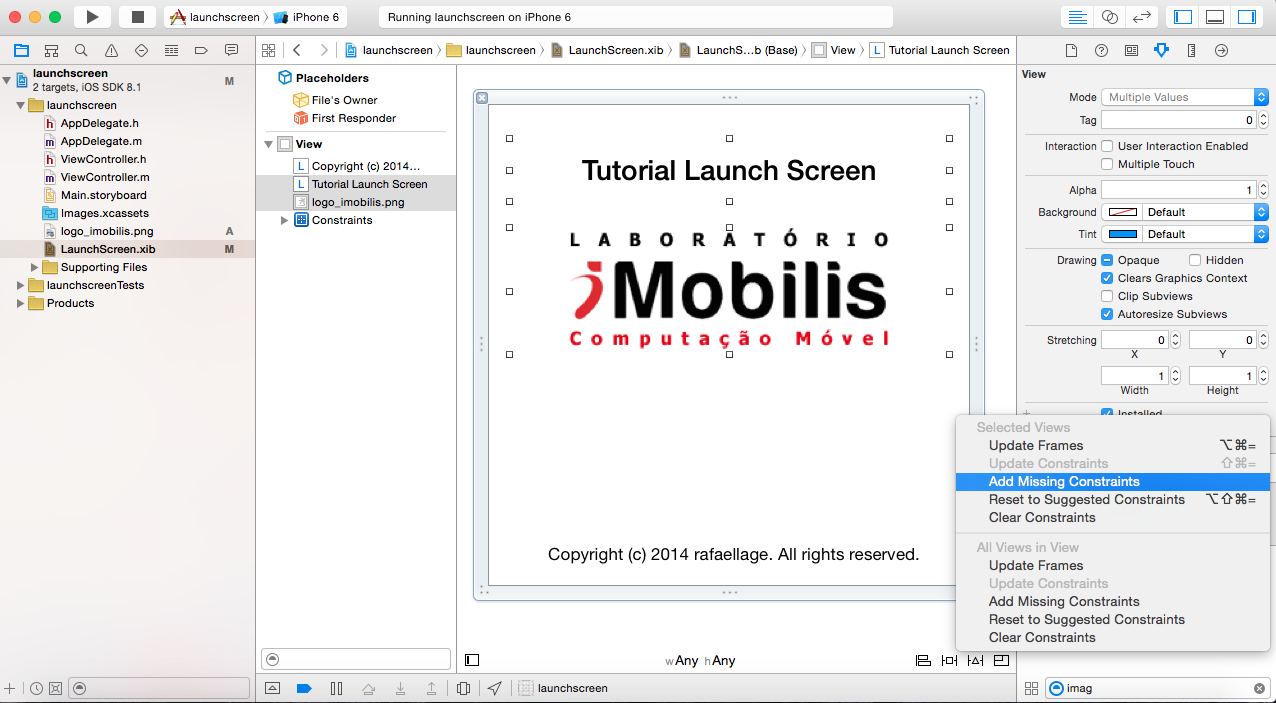Uncheck Clears Graphics Context
1276x703 pixels.
[x=1107, y=278]
